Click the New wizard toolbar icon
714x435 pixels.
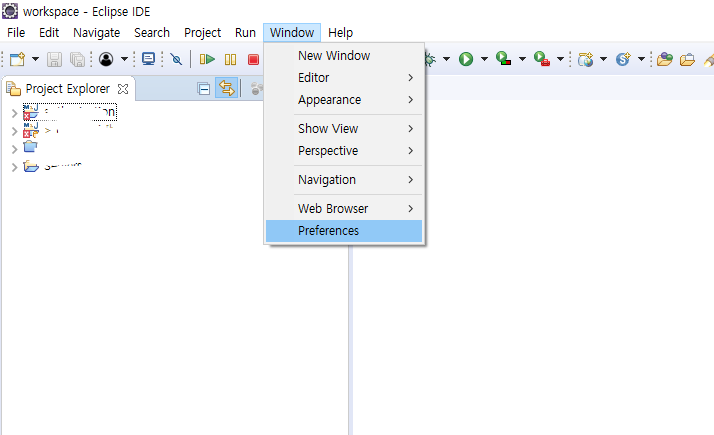click(17, 59)
